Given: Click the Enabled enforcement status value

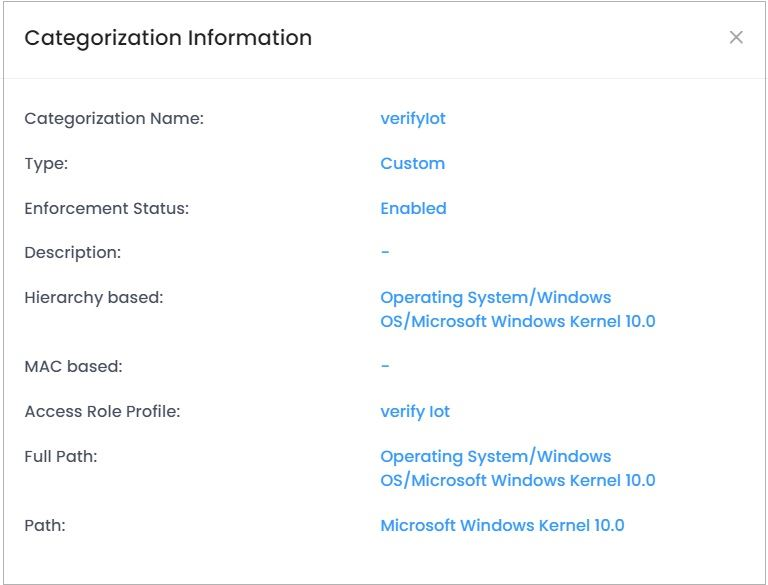Looking at the screenshot, I should pyautogui.click(x=413, y=209).
